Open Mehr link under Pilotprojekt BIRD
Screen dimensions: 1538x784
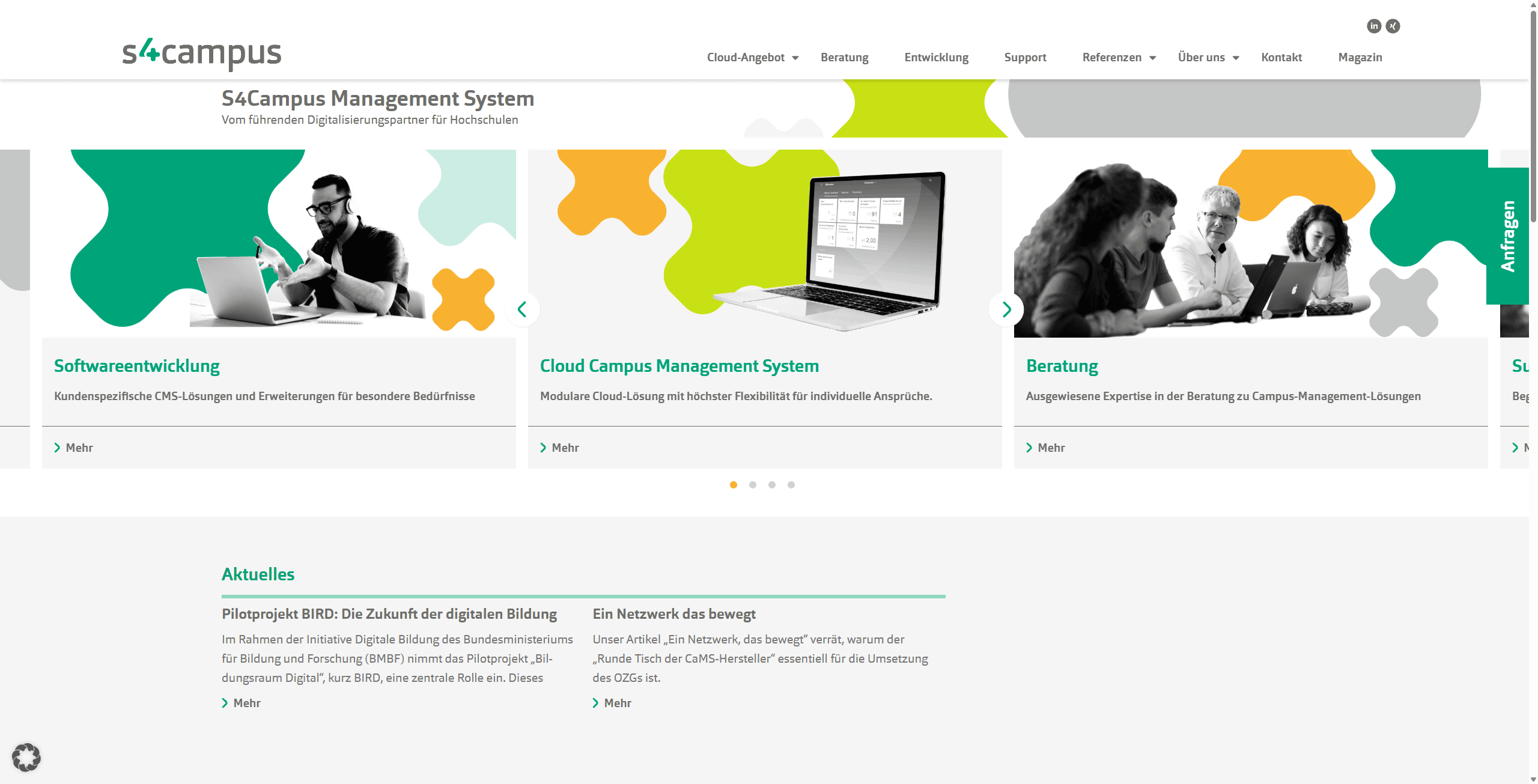(246, 703)
